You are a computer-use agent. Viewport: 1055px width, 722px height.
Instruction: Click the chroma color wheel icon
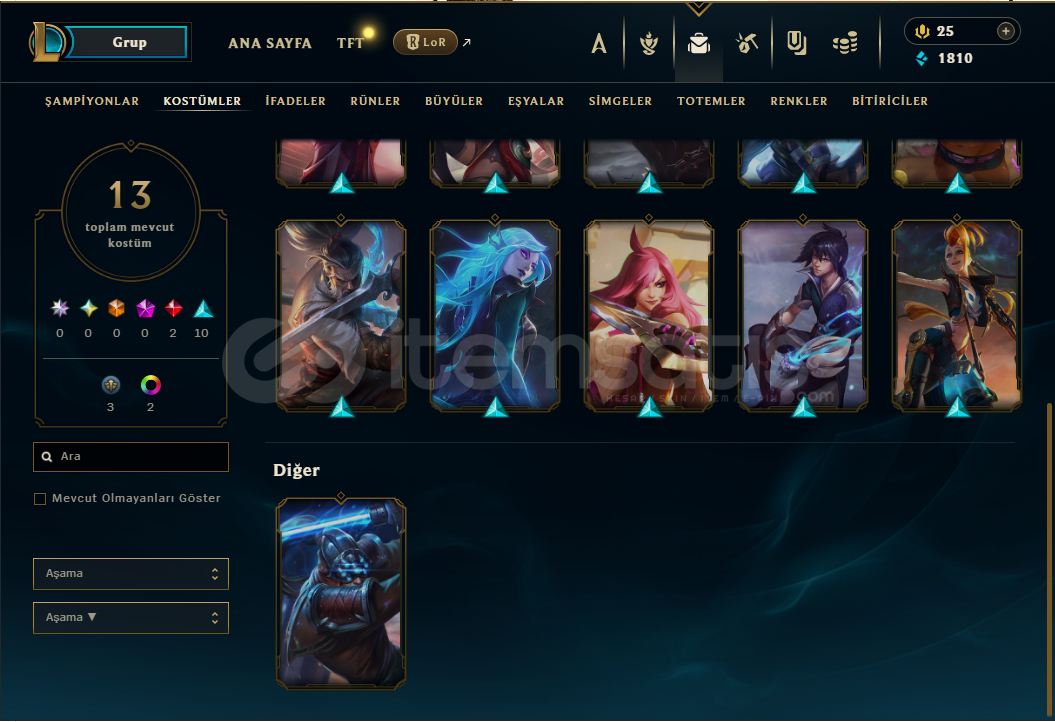(x=151, y=385)
